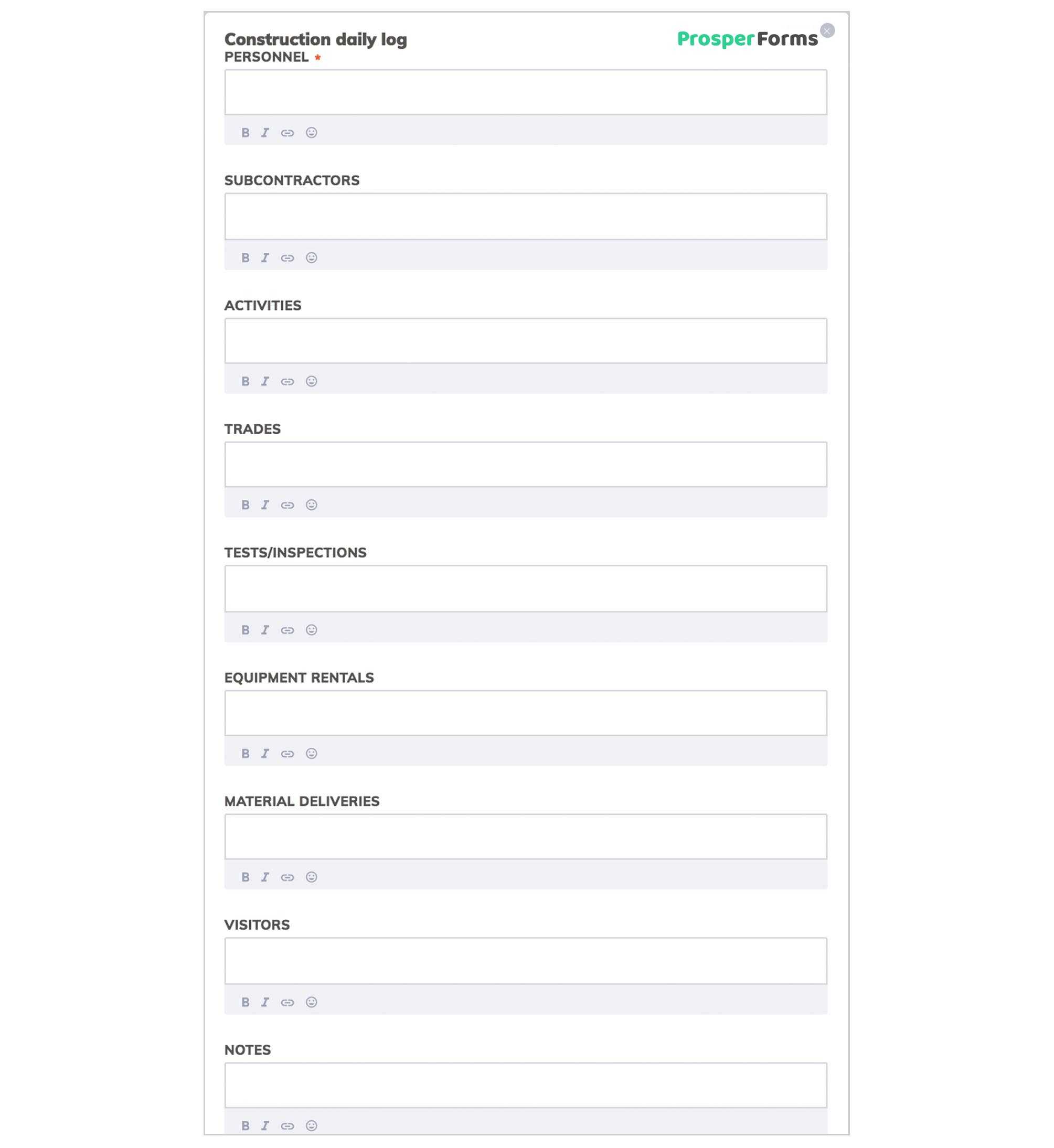1054x1148 pixels.
Task: Click the Link icon in VISITORS field
Action: [x=288, y=1002]
